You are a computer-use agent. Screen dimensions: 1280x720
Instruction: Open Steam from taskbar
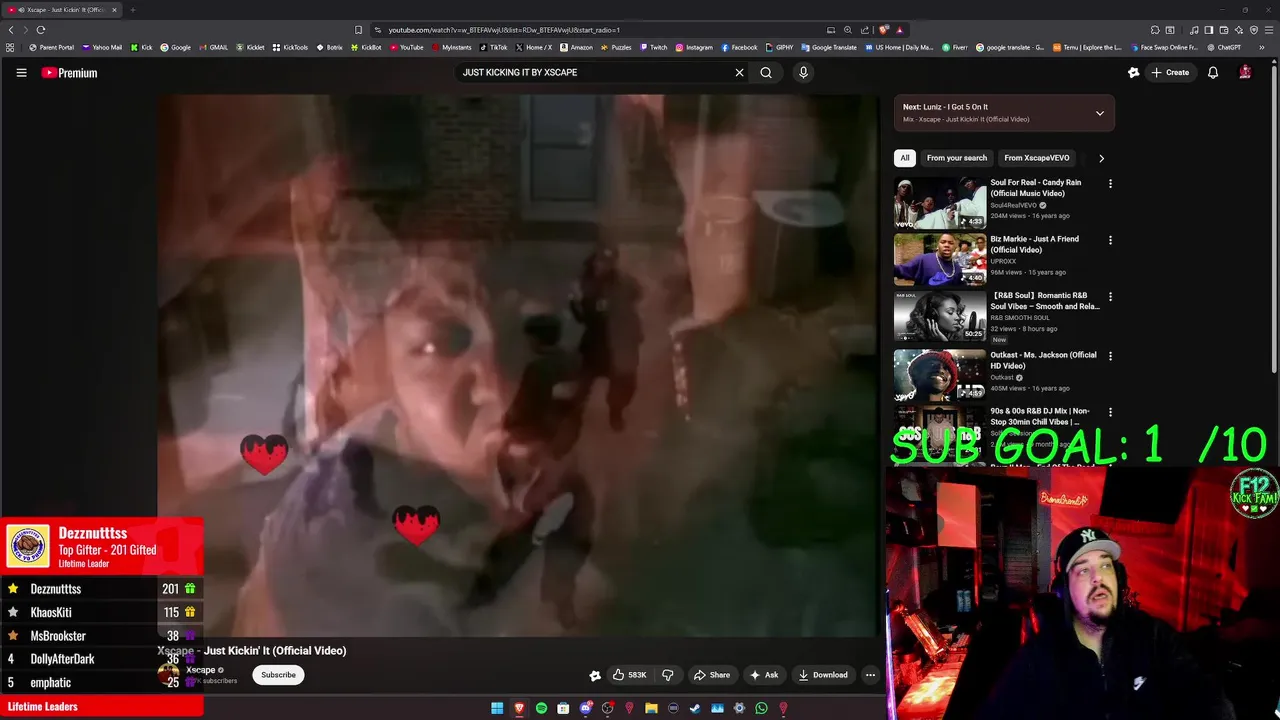(x=695, y=708)
